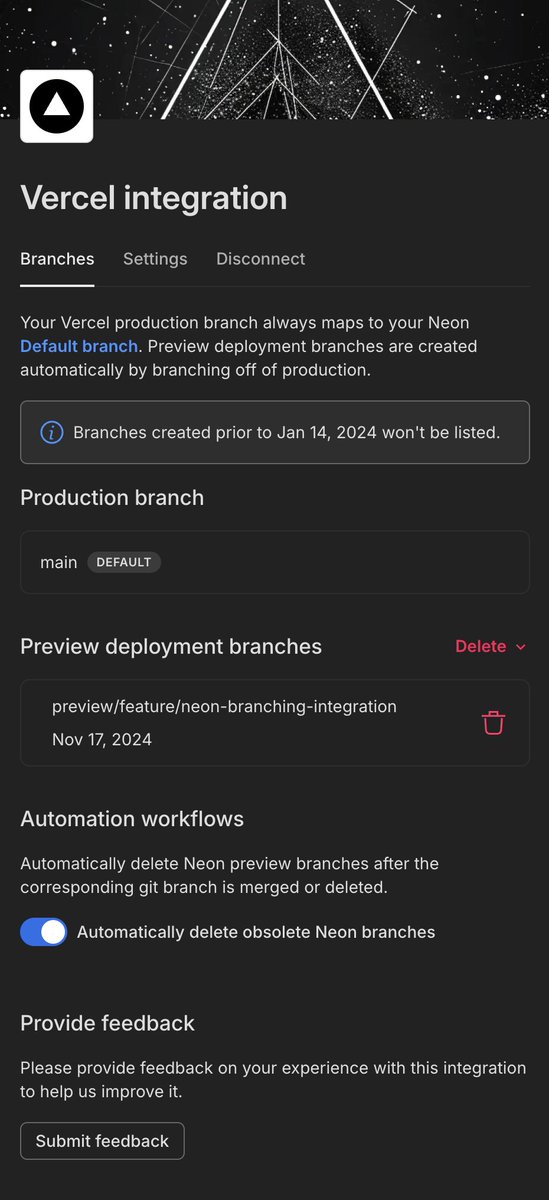Switch to the Branches tab
Viewport: 549px width, 1200px height.
(x=57, y=259)
